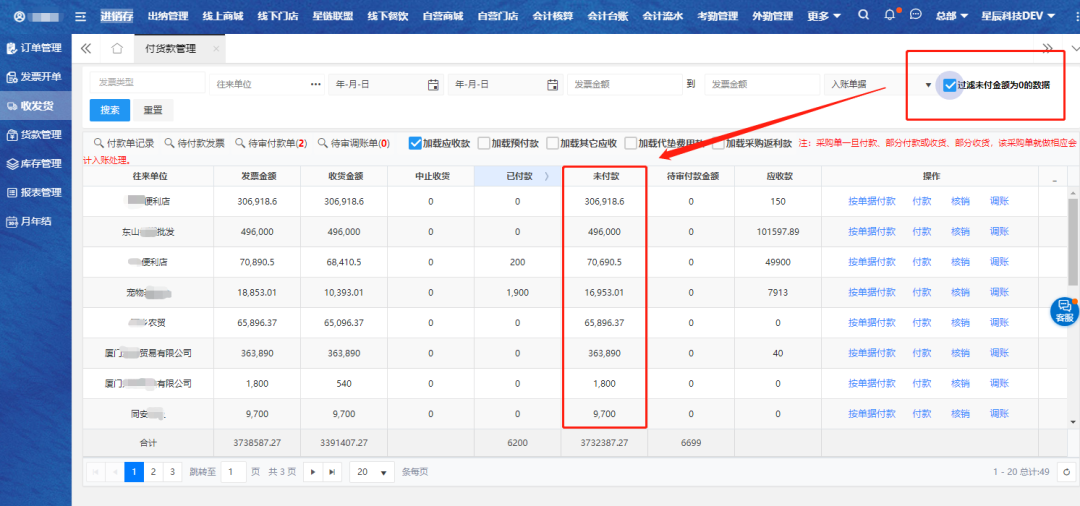Open the chat message bubble icon
The image size is (1080, 506).
(915, 15)
